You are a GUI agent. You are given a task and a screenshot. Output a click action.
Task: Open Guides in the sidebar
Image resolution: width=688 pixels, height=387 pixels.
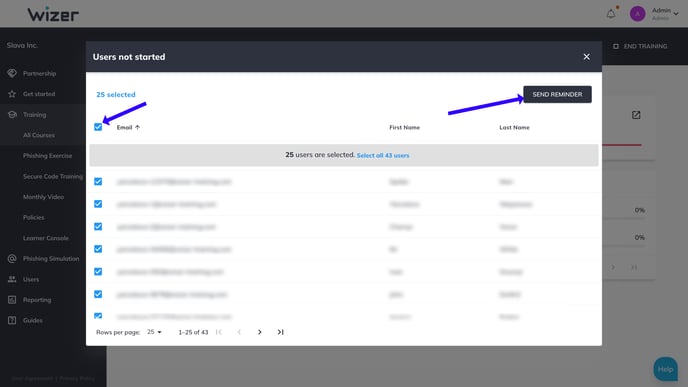tap(33, 320)
